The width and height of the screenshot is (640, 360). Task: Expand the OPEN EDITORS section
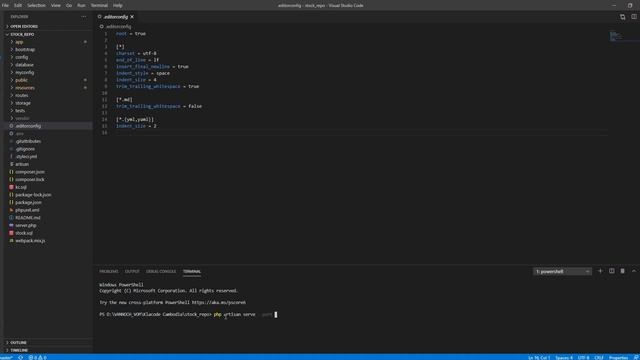(24, 26)
